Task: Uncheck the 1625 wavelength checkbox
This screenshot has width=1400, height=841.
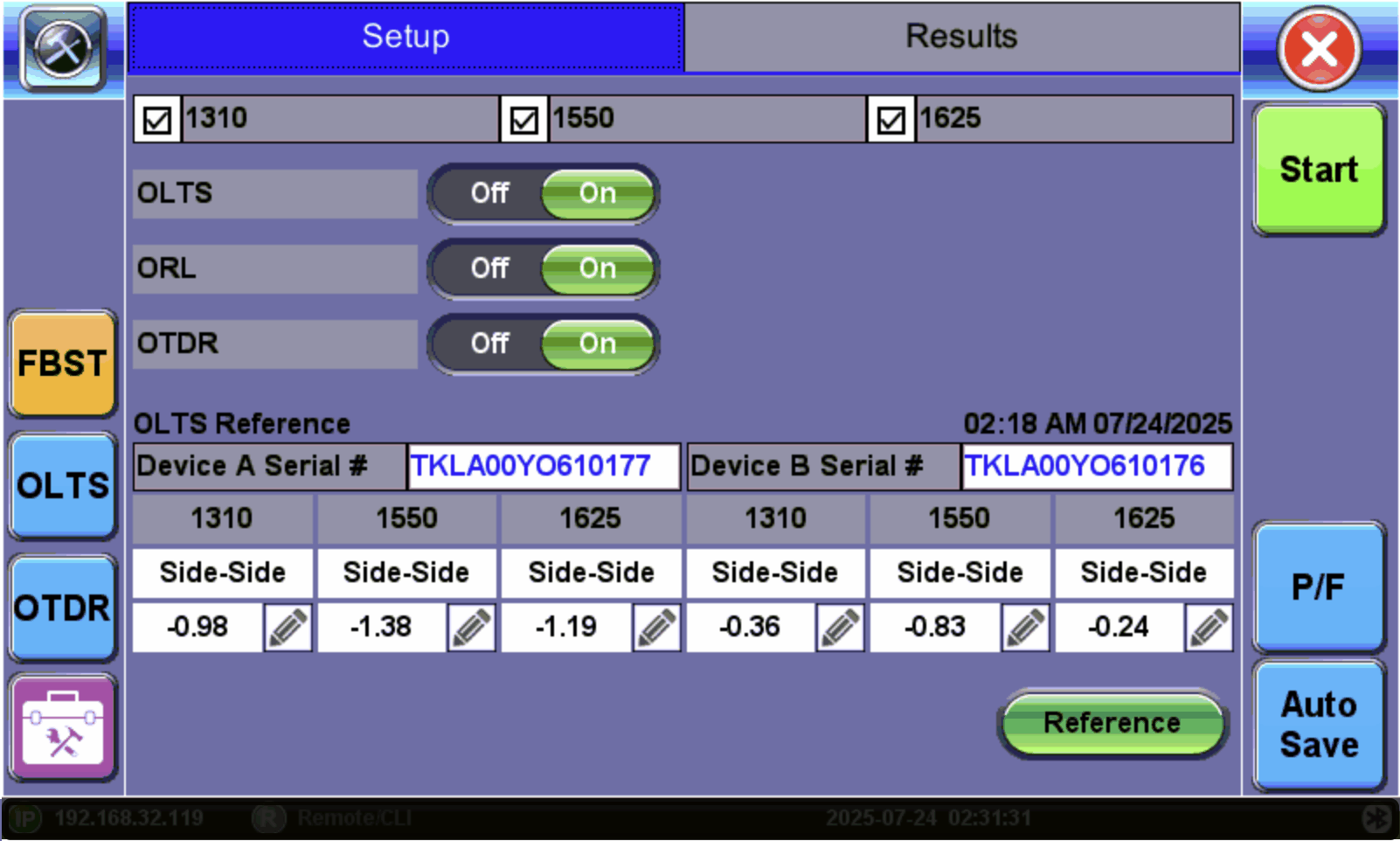Action: [891, 119]
